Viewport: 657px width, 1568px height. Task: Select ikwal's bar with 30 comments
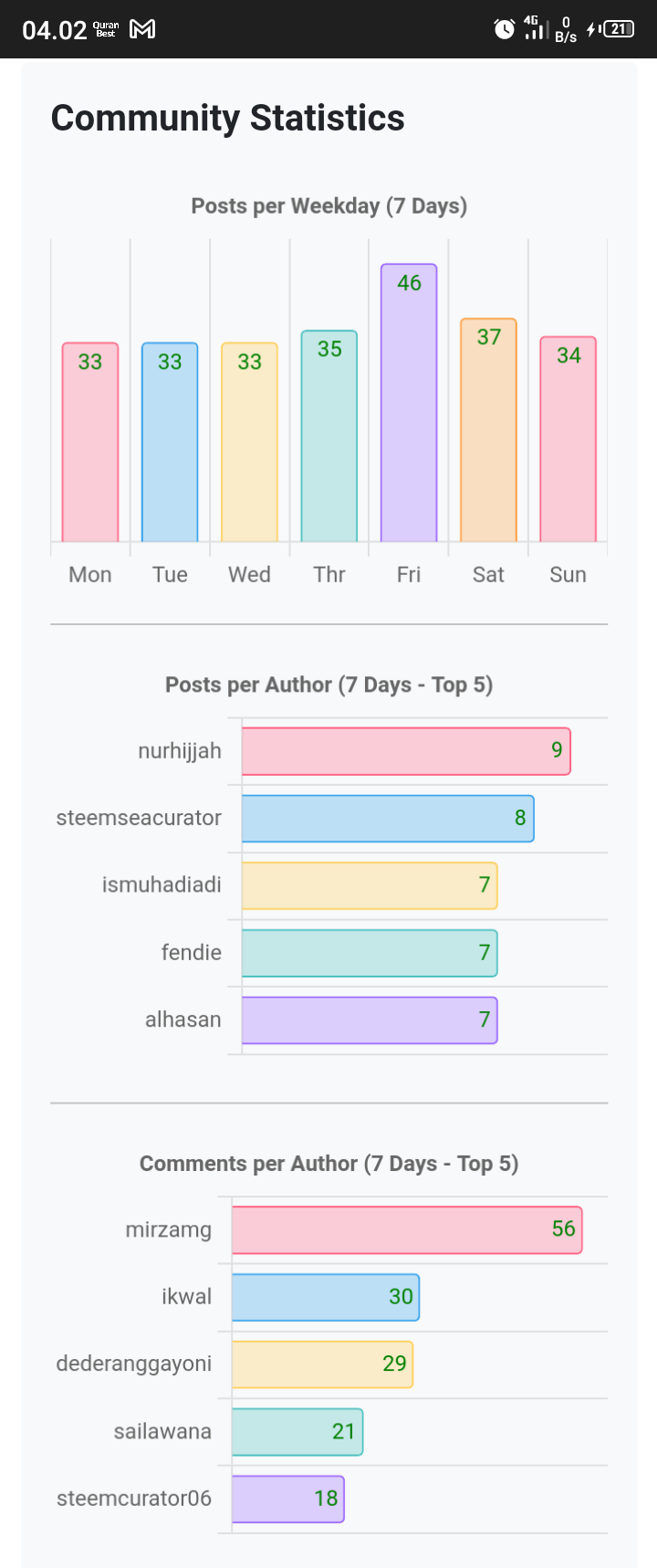326,1297
